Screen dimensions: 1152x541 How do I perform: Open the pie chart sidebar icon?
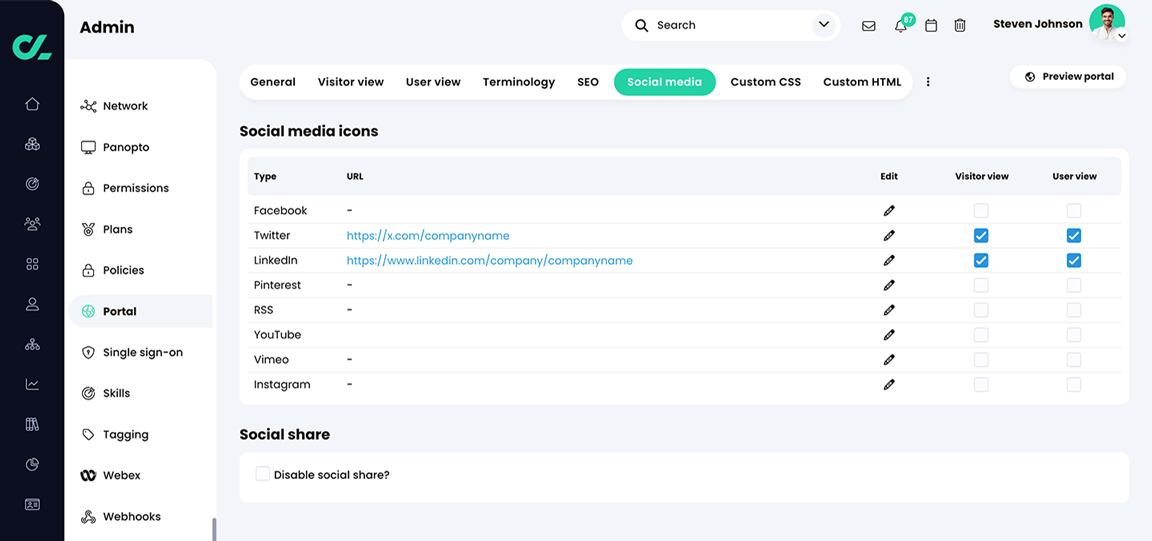[32, 465]
